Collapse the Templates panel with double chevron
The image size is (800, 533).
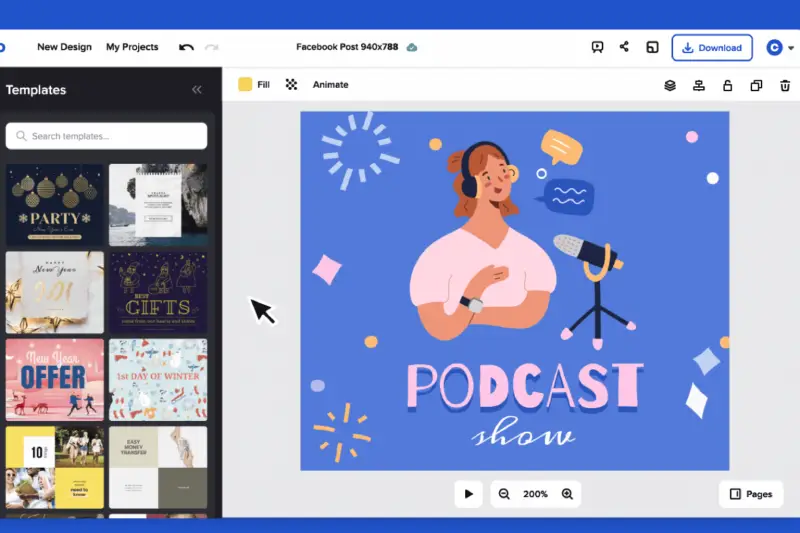197,90
